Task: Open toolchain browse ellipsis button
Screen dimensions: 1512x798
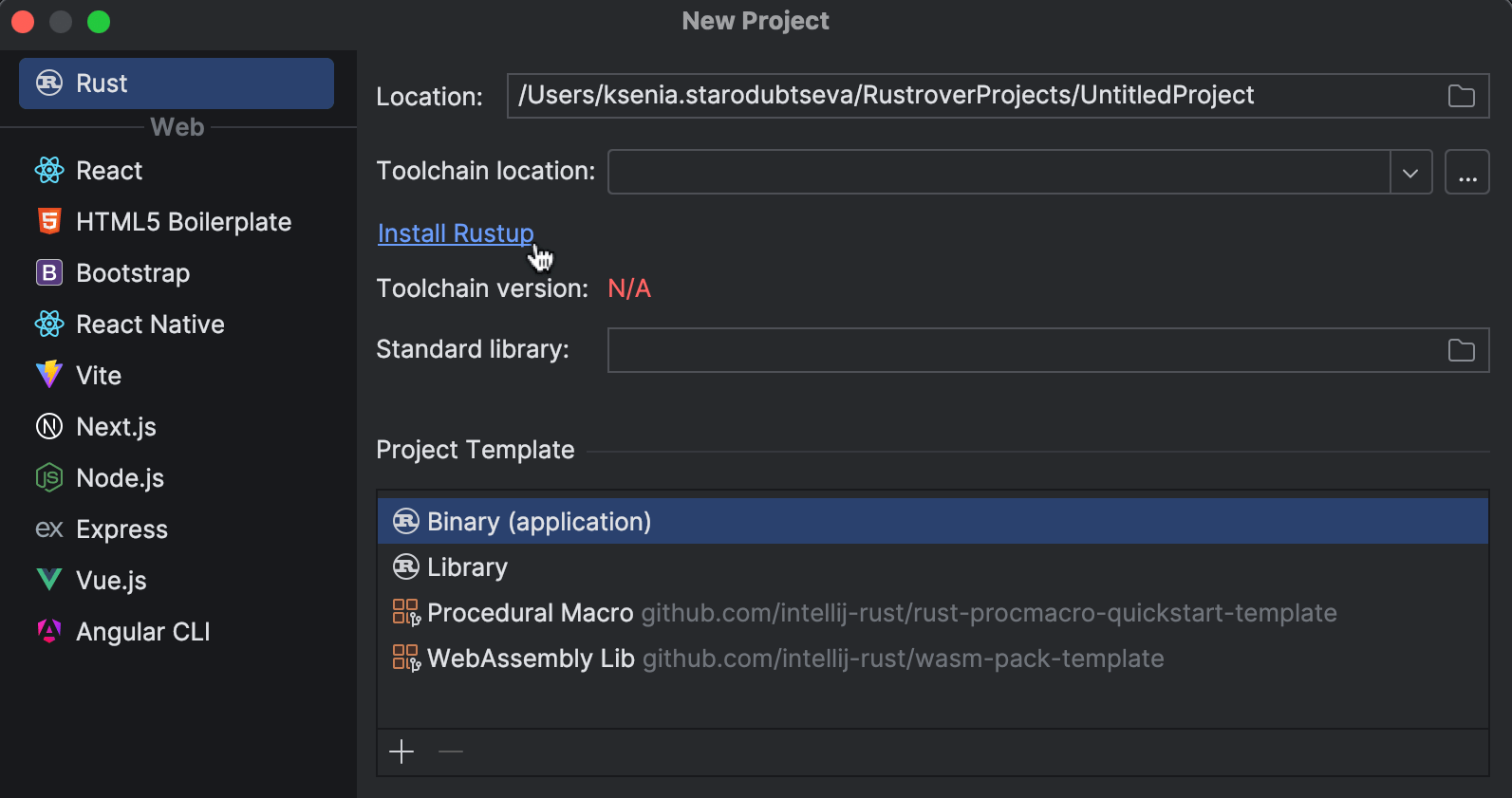Action: [1466, 173]
